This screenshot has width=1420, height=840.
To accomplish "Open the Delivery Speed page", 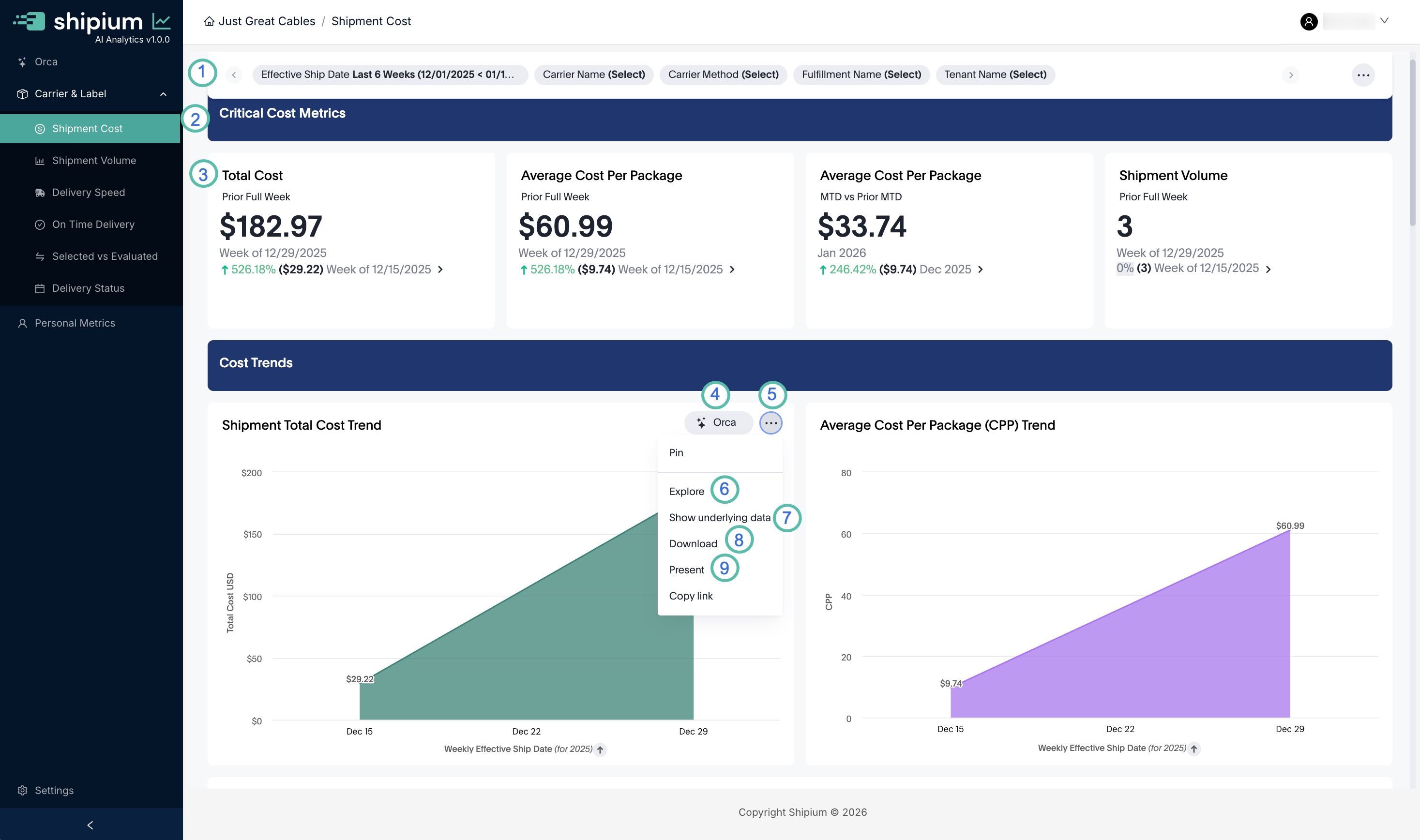I will (88, 193).
